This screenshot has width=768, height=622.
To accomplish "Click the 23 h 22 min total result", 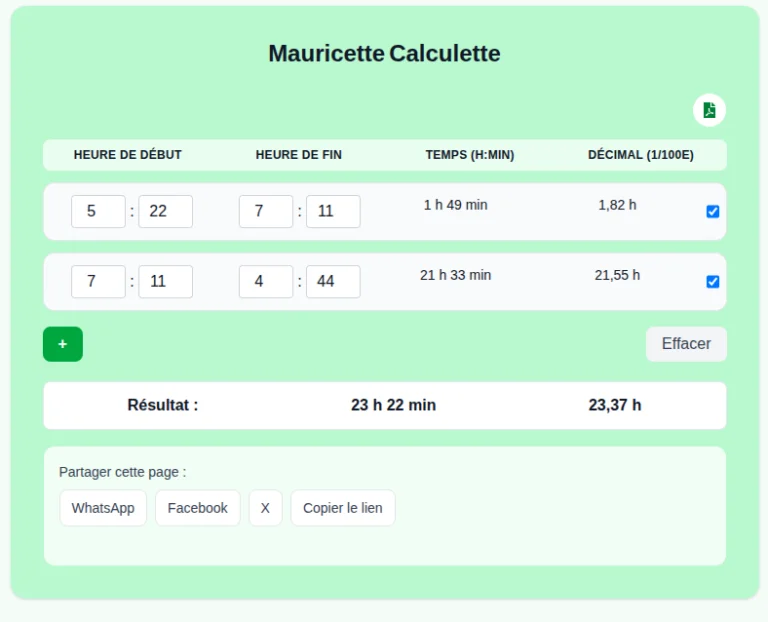I will tap(393, 405).
